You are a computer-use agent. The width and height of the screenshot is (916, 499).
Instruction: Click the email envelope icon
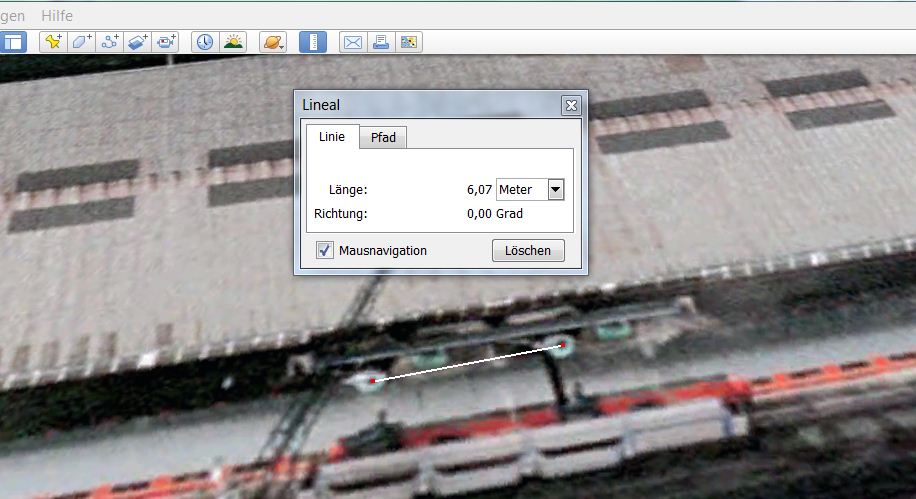point(353,42)
